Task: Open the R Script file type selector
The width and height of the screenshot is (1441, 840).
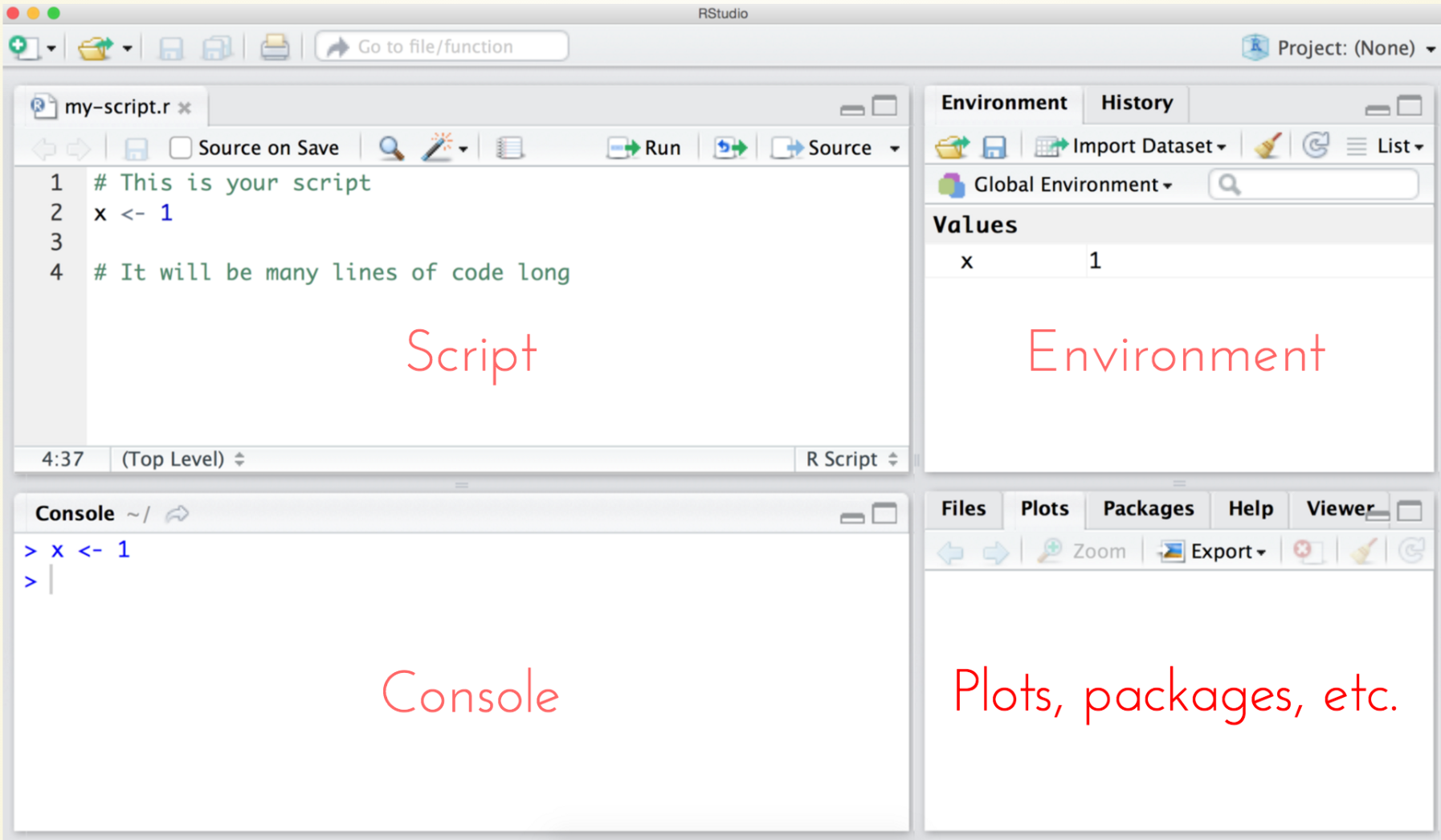Action: click(x=851, y=459)
